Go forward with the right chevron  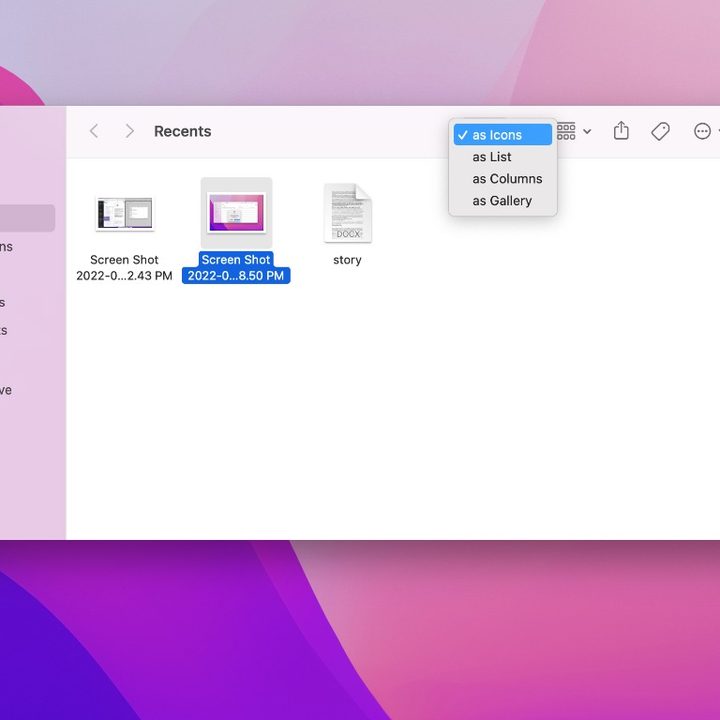point(129,131)
